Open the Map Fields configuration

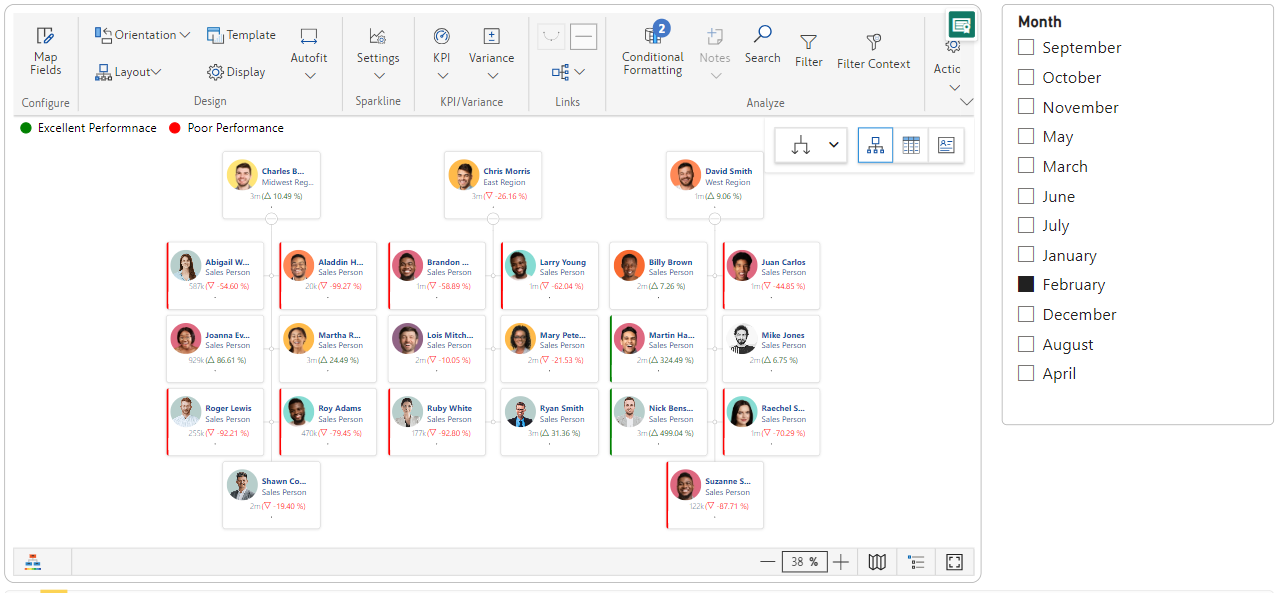point(45,50)
